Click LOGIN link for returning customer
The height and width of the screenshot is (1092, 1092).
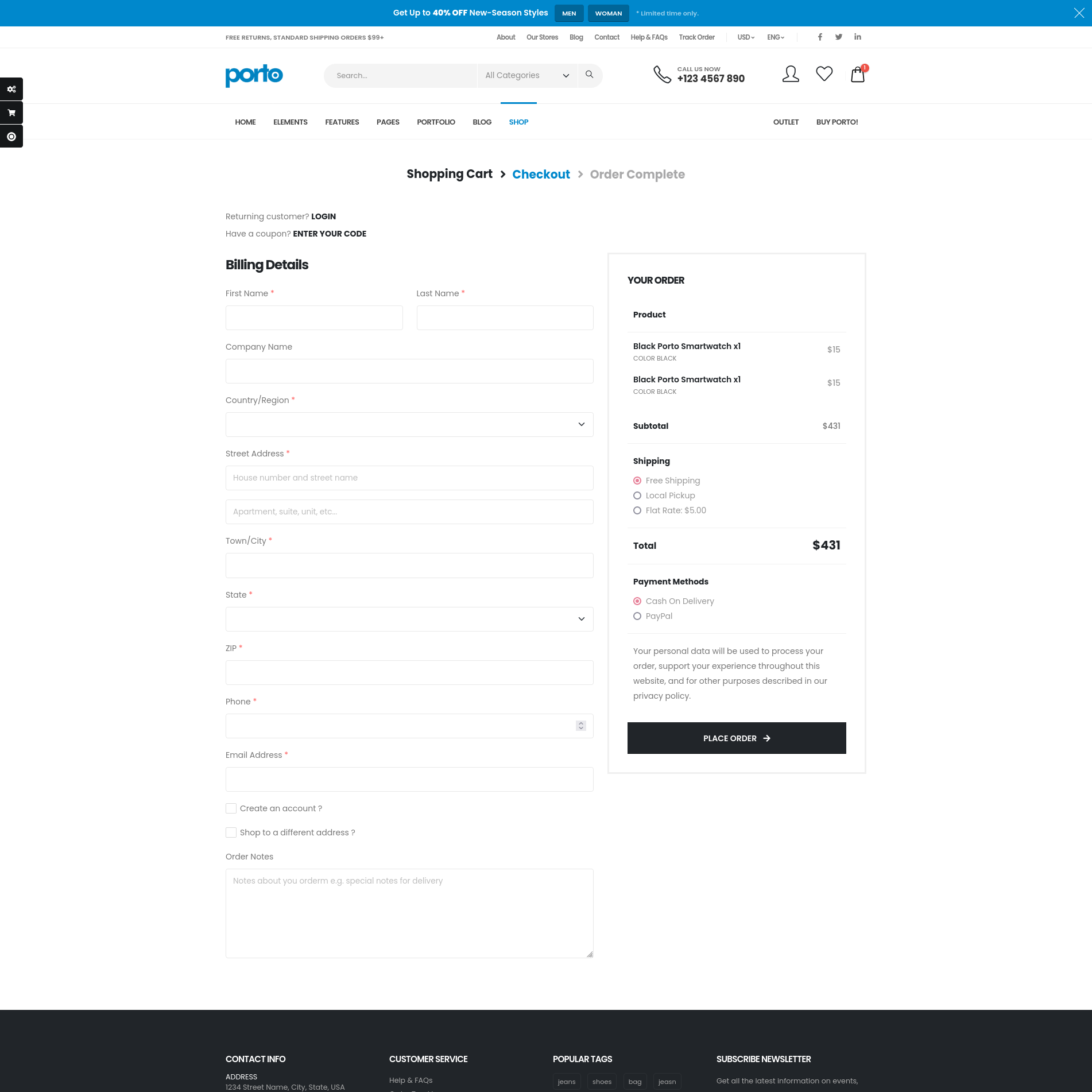point(323,216)
